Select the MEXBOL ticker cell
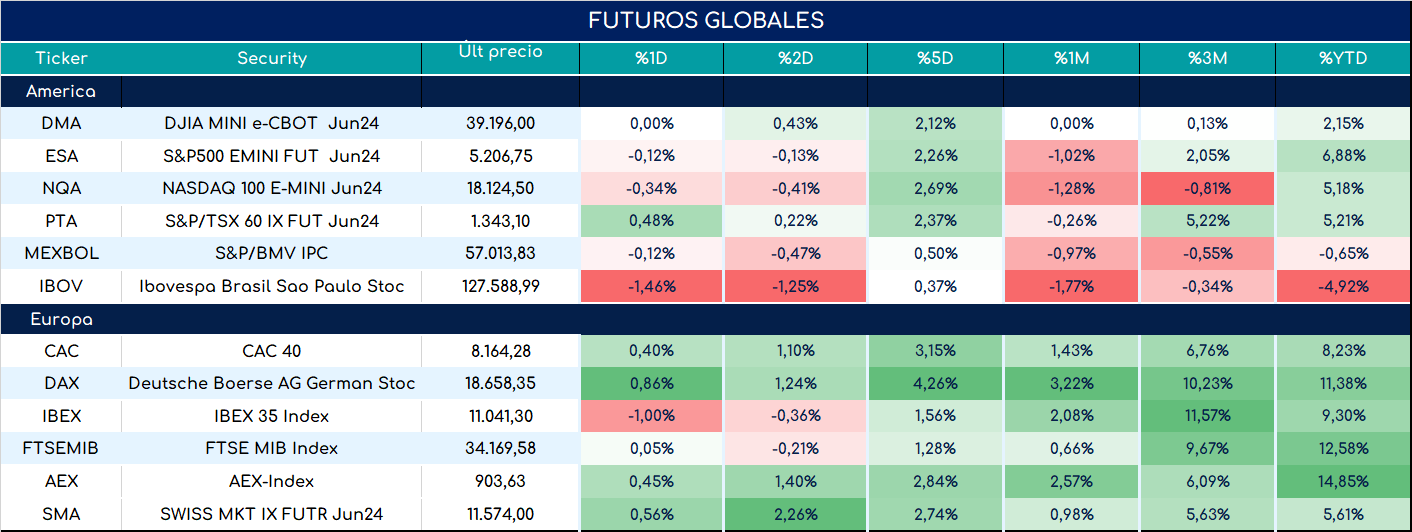The height and width of the screenshot is (532, 1412). [61, 254]
